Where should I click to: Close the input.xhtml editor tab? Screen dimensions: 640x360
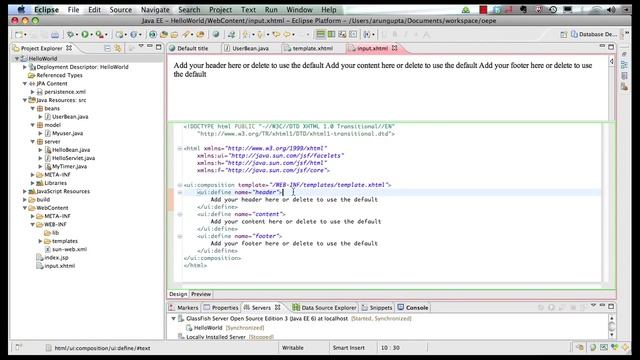point(395,48)
